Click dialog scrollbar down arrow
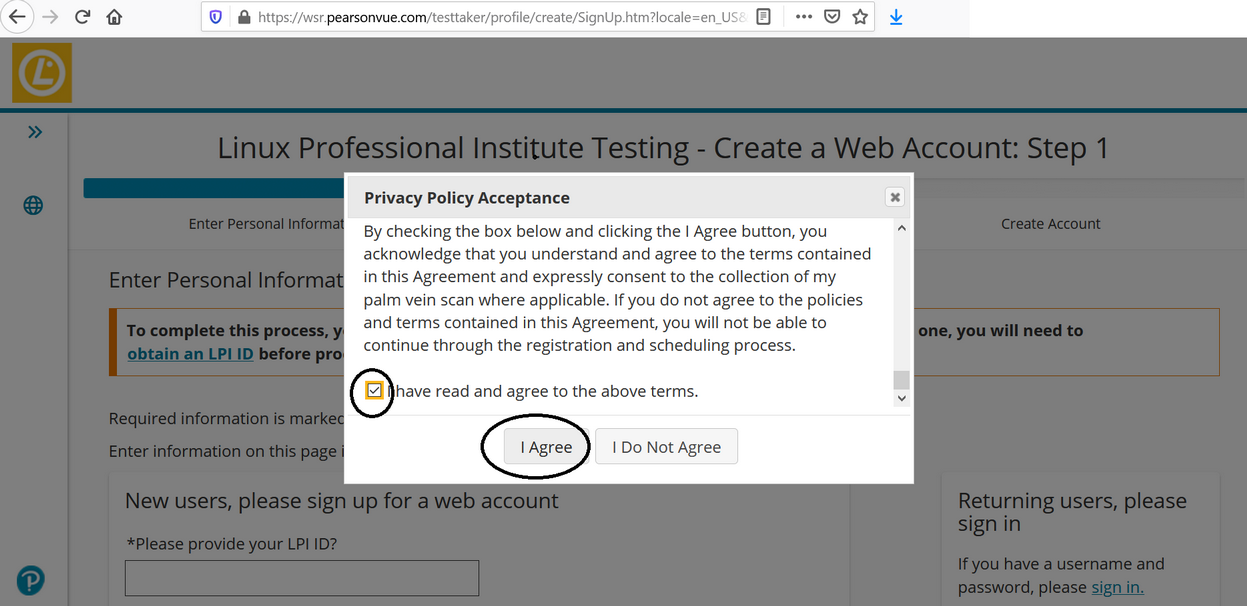The height and width of the screenshot is (606, 1247). (901, 398)
